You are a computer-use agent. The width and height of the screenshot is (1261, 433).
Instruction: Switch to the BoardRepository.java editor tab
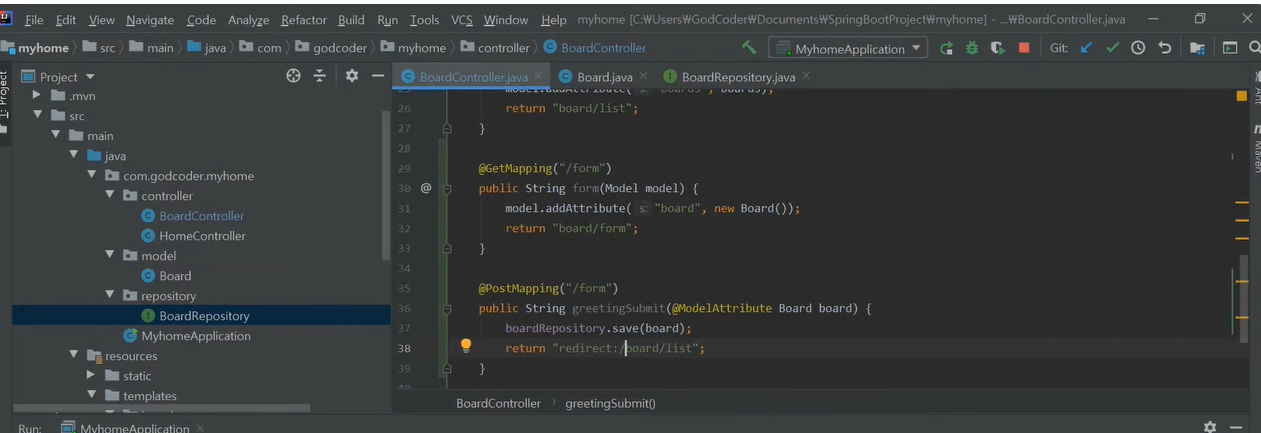pyautogui.click(x=738, y=77)
